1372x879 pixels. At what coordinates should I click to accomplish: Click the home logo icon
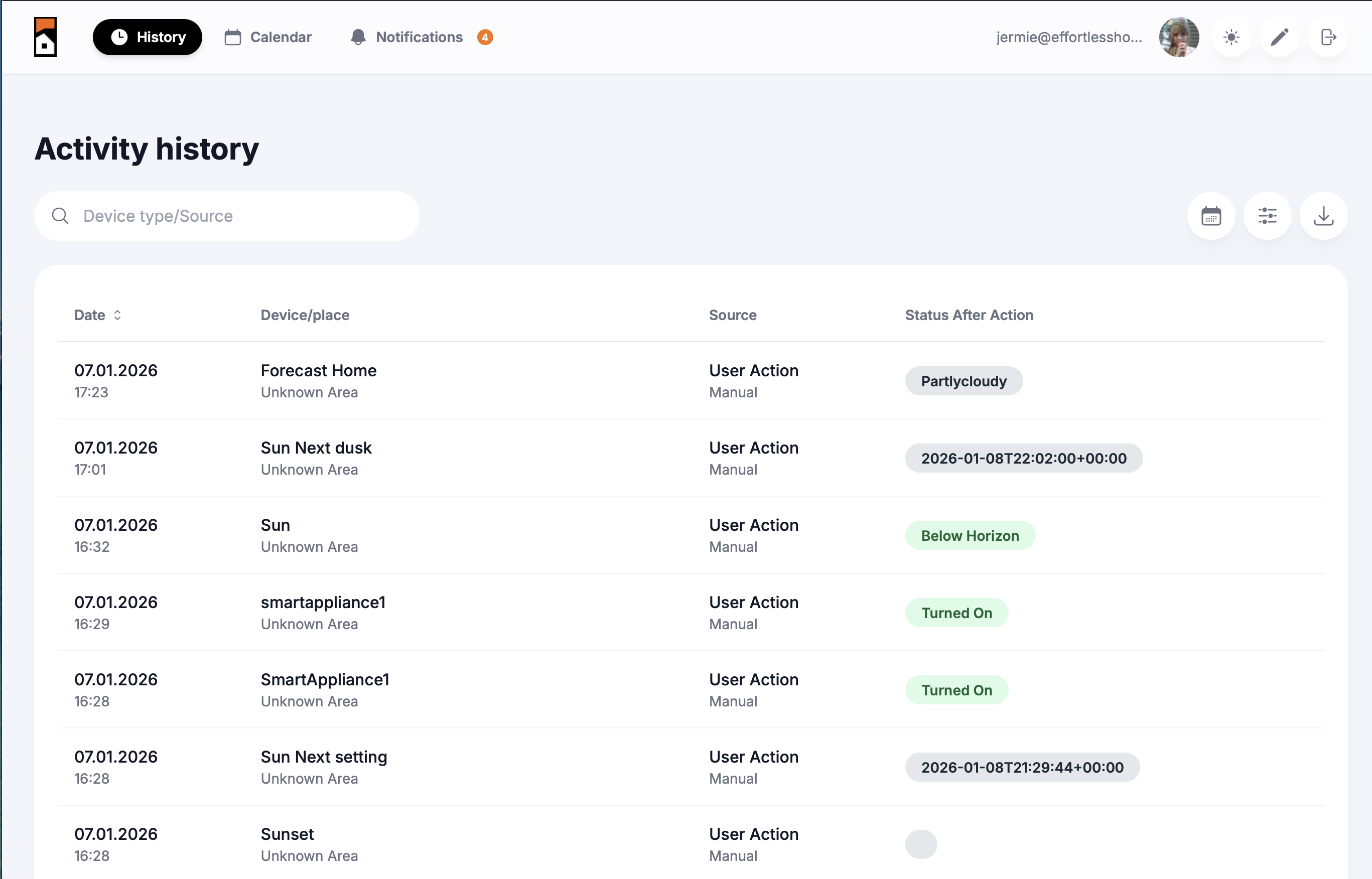coord(45,37)
